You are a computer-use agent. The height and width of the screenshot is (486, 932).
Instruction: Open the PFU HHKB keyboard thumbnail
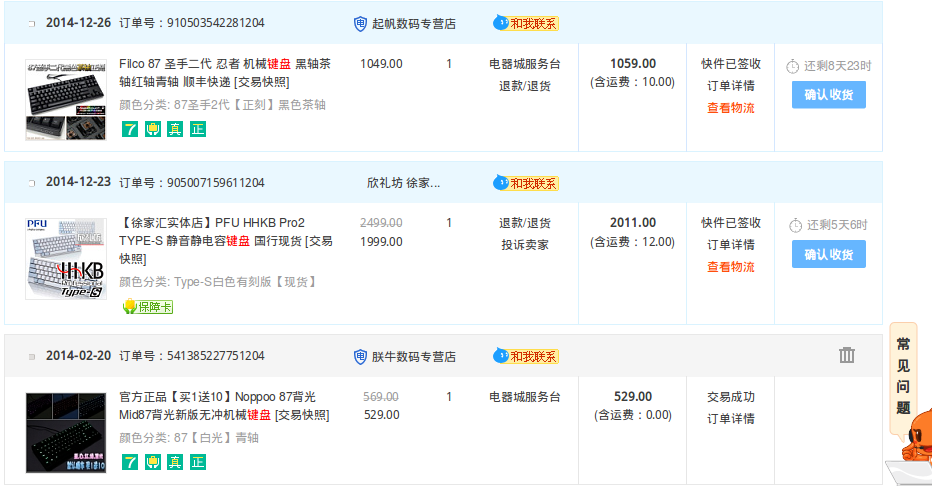[65, 259]
